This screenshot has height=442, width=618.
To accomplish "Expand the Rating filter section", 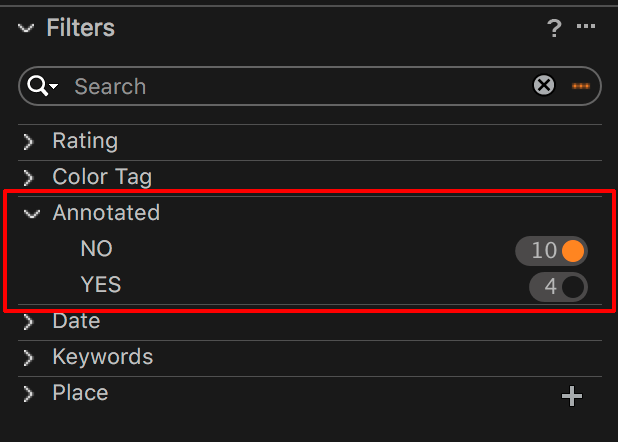I will 28,142.
